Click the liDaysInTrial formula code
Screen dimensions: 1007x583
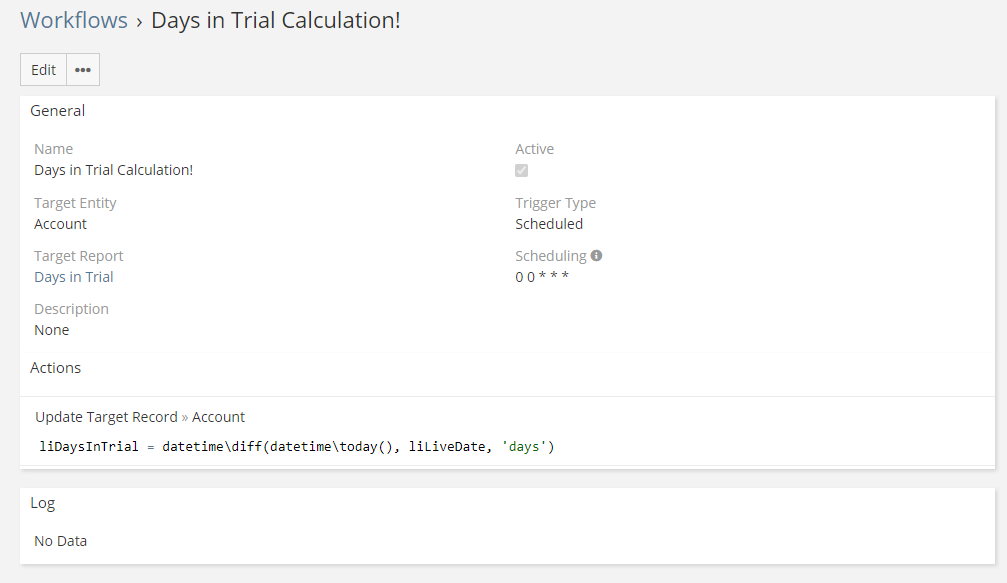coord(296,446)
